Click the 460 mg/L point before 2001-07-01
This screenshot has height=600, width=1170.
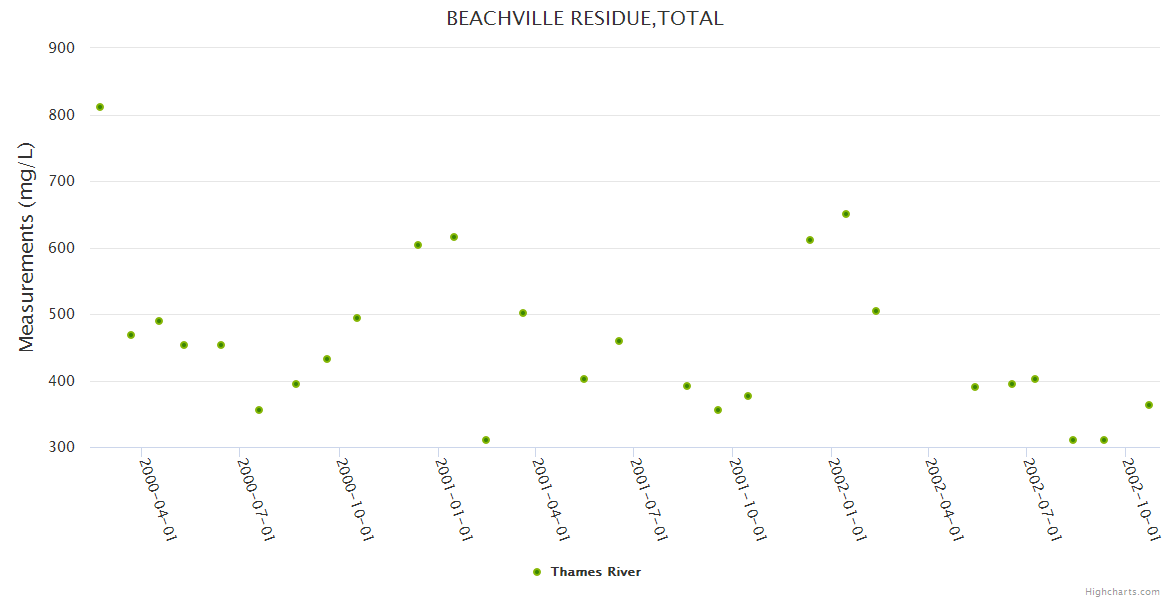619,341
